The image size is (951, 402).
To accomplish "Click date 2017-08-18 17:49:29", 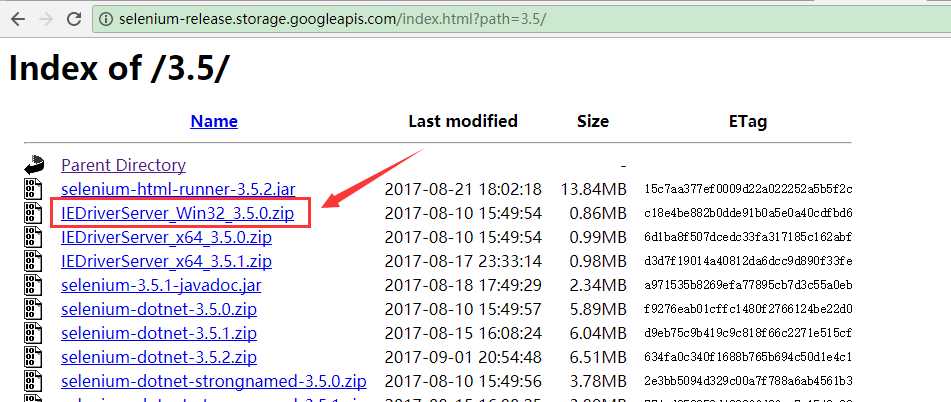I will pos(463,286).
